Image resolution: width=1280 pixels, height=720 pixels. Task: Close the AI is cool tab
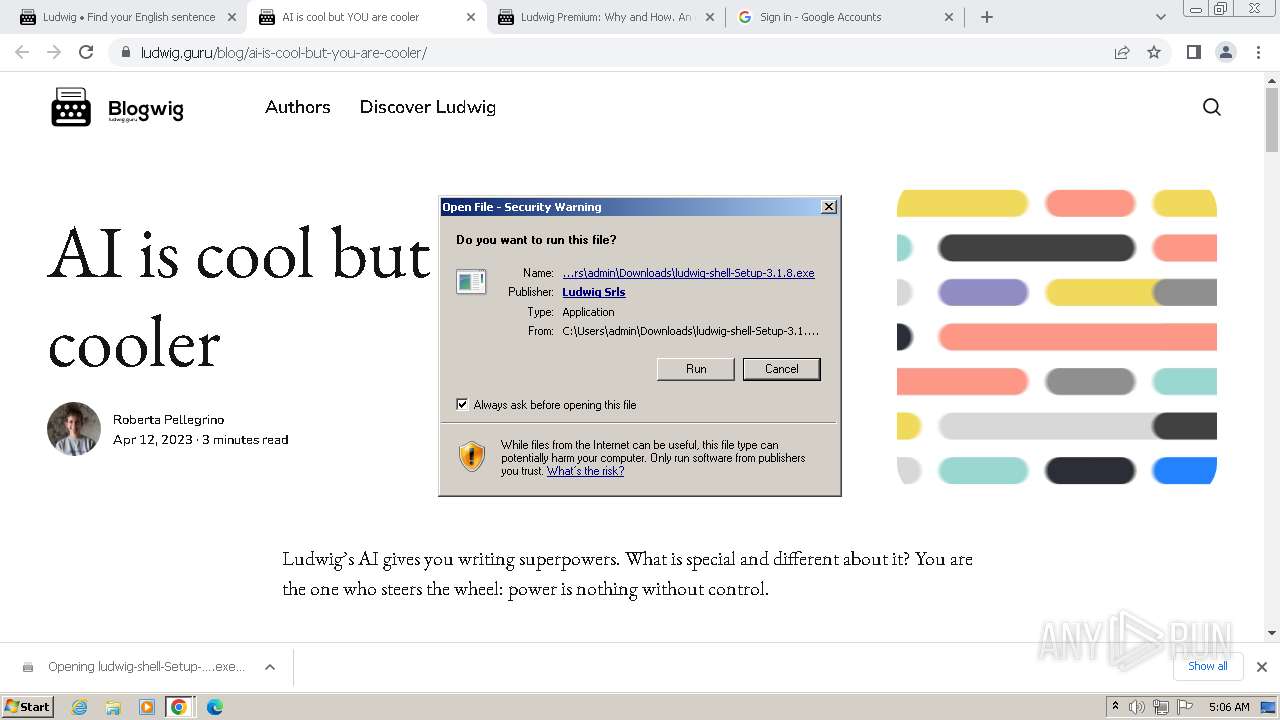click(x=471, y=17)
